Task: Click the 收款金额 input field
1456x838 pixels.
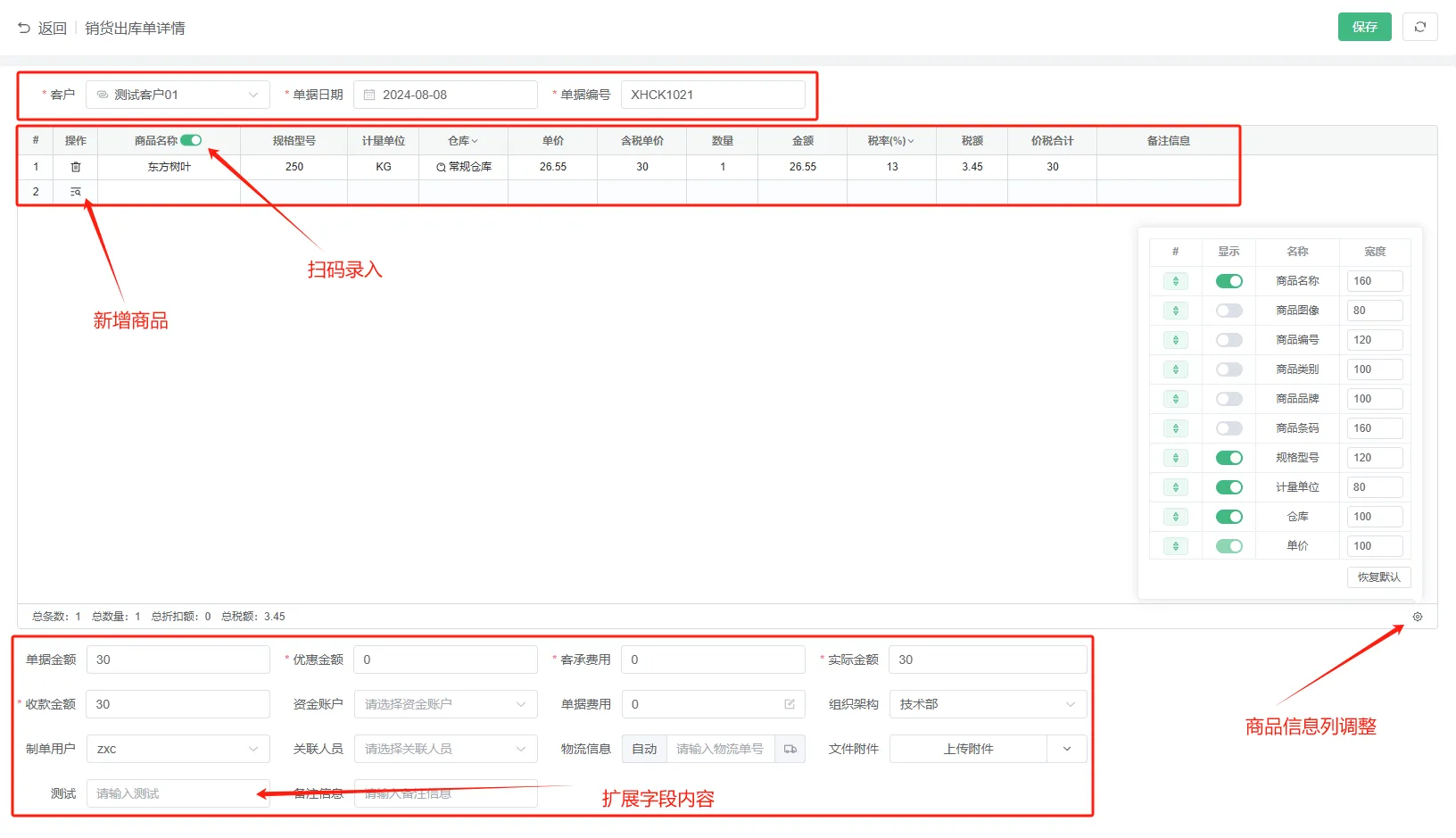Action: (178, 704)
